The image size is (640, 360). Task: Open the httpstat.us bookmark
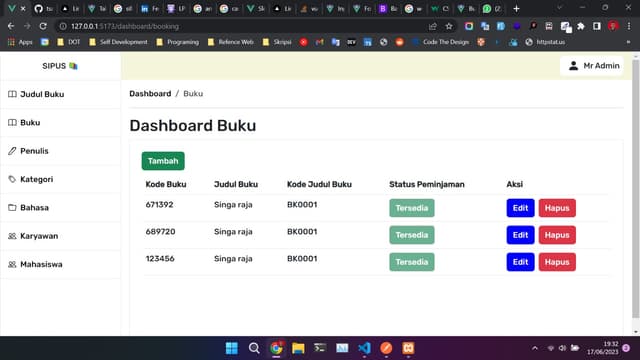point(545,42)
